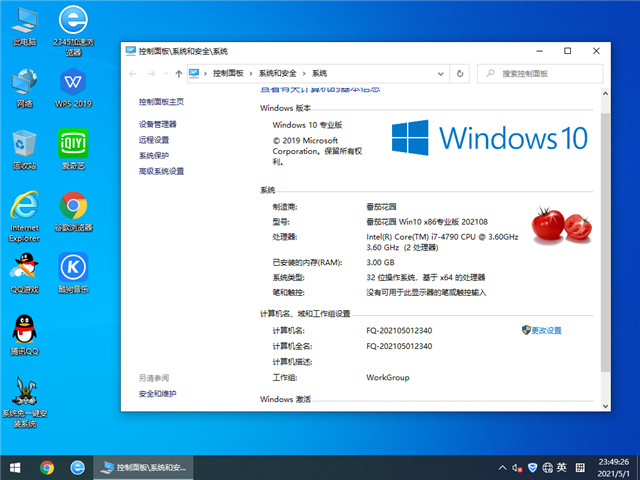Open IE browser from the taskbar
640x480 pixels.
78,468
